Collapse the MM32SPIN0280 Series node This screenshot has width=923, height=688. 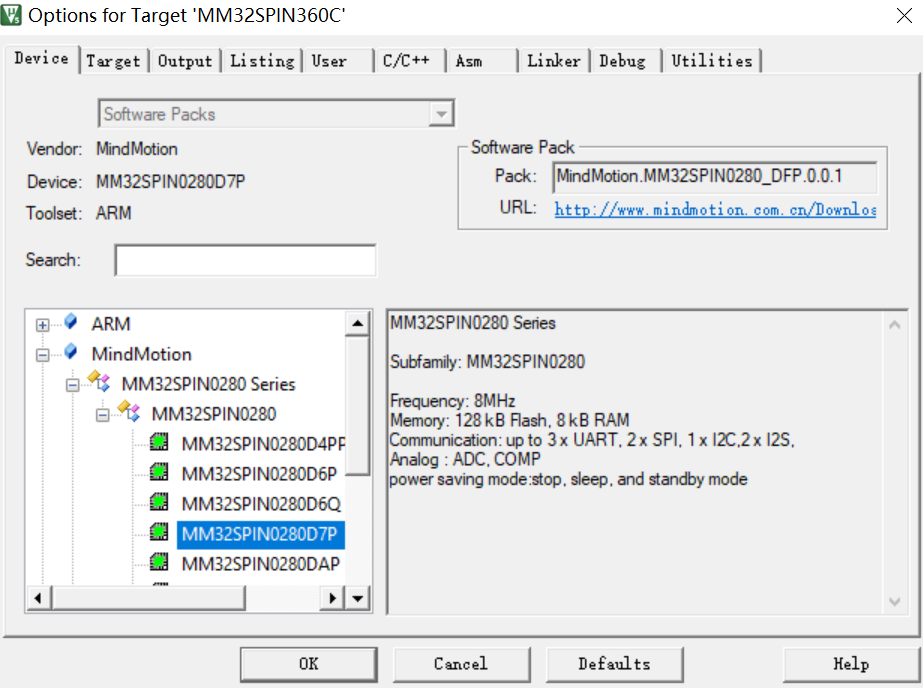[72, 385]
